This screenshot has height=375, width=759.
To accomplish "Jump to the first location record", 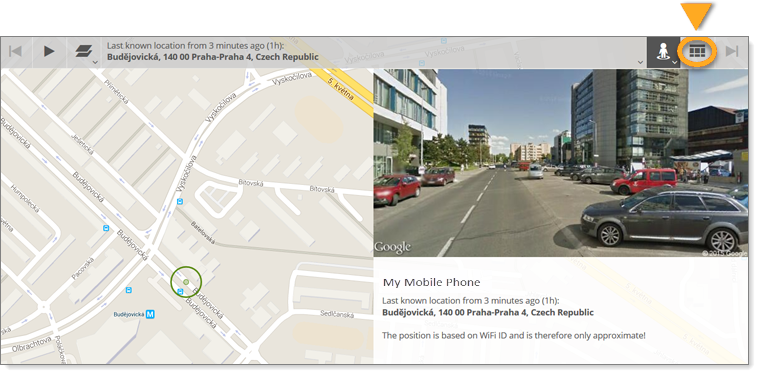I will pyautogui.click(x=15, y=51).
